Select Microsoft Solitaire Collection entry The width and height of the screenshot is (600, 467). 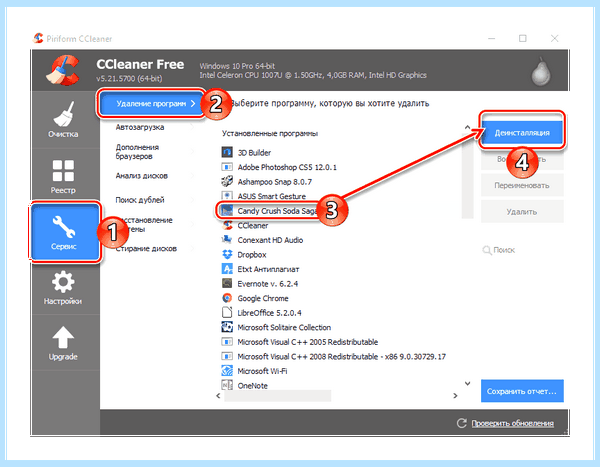click(x=284, y=327)
